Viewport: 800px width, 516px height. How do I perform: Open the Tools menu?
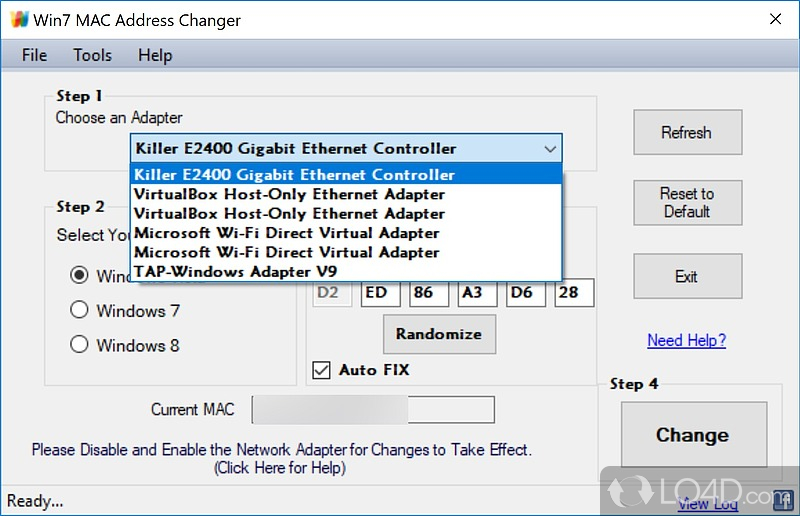coord(92,55)
